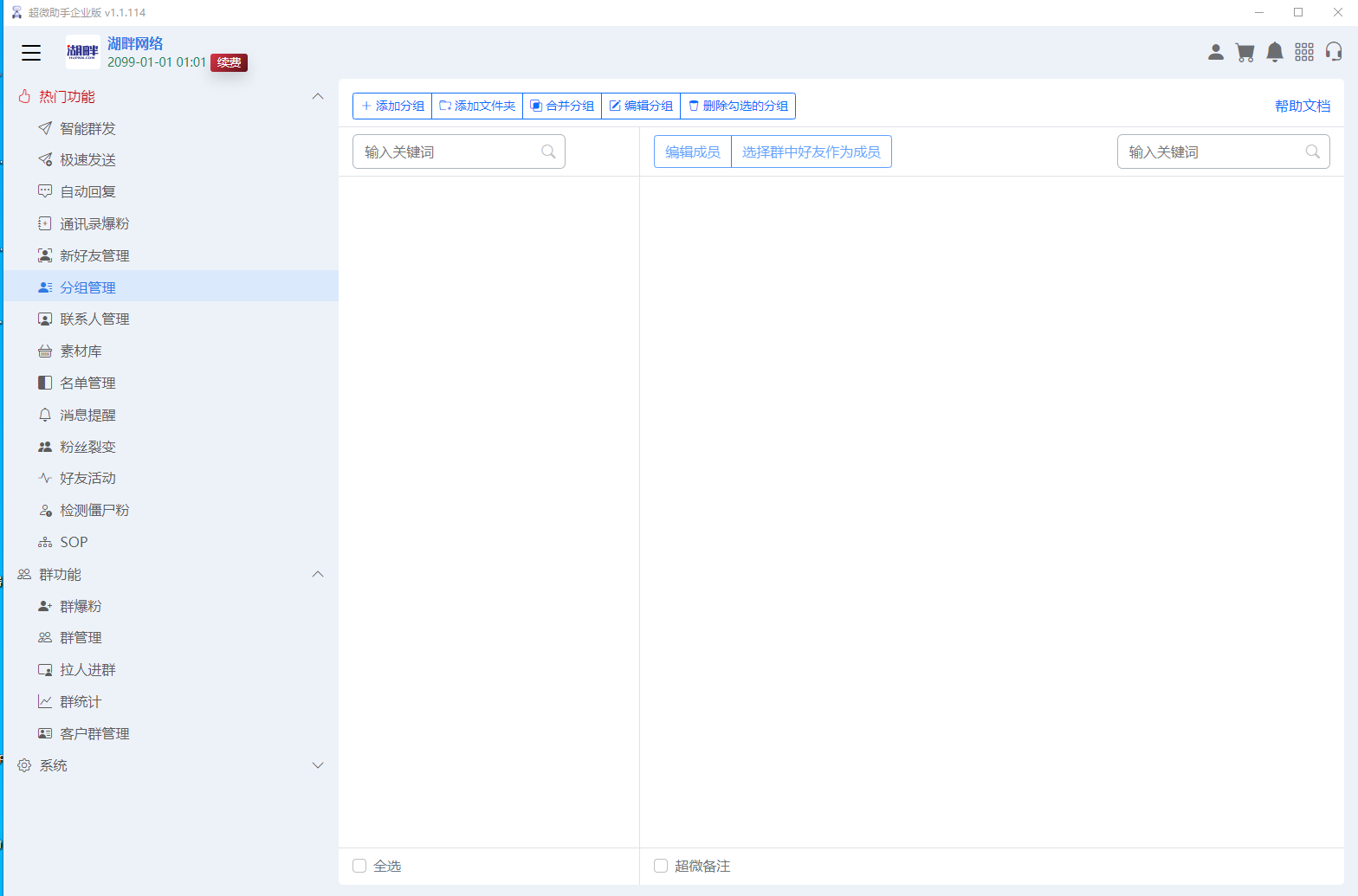Viewport: 1358px width, 896px height.
Task: Collapse the 群功能 section
Action: point(318,574)
